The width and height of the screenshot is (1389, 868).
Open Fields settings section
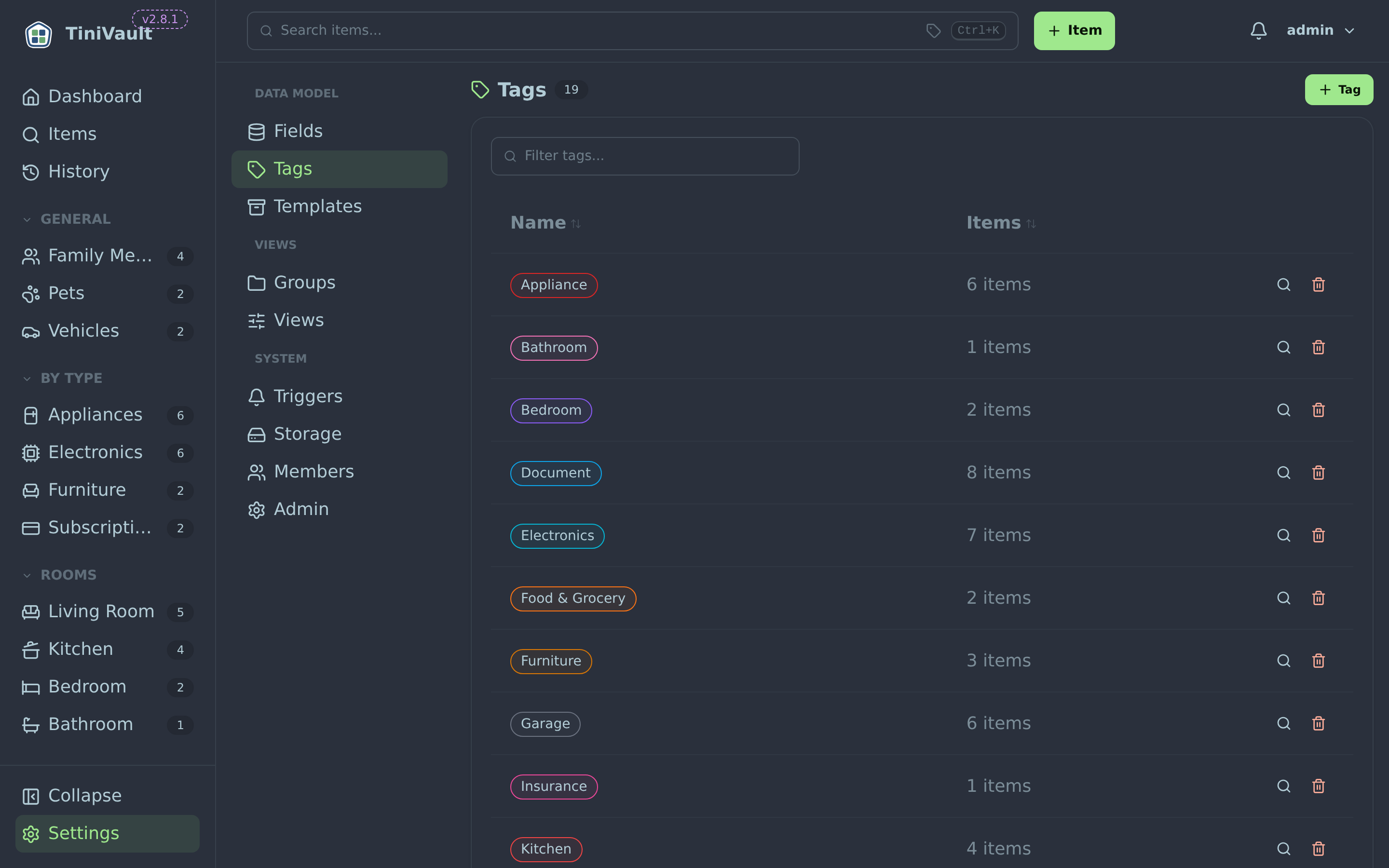tap(339, 132)
